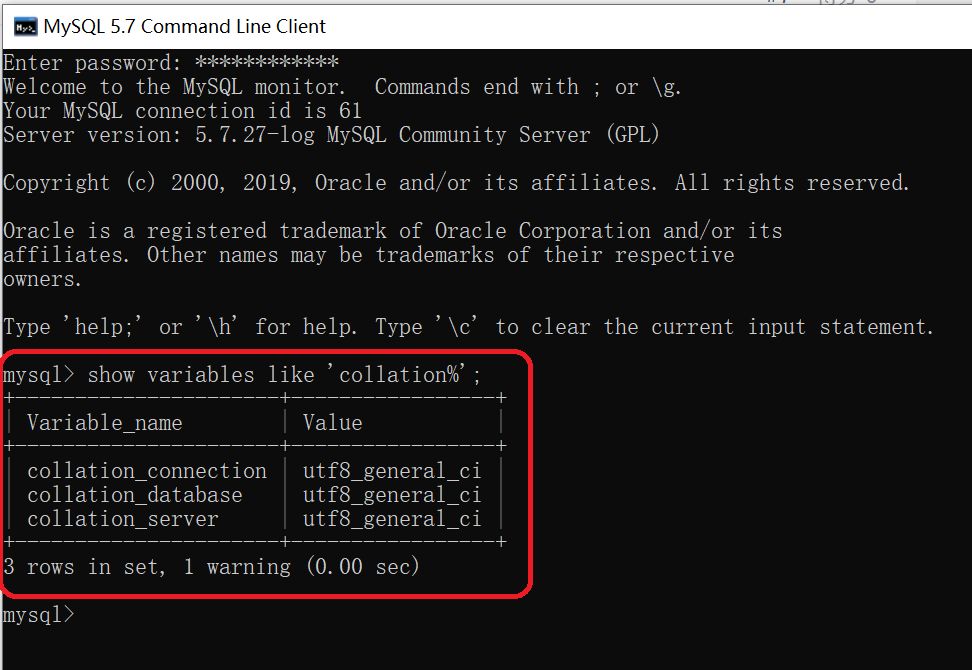Click the last empty mysql> prompt

[x=38, y=615]
